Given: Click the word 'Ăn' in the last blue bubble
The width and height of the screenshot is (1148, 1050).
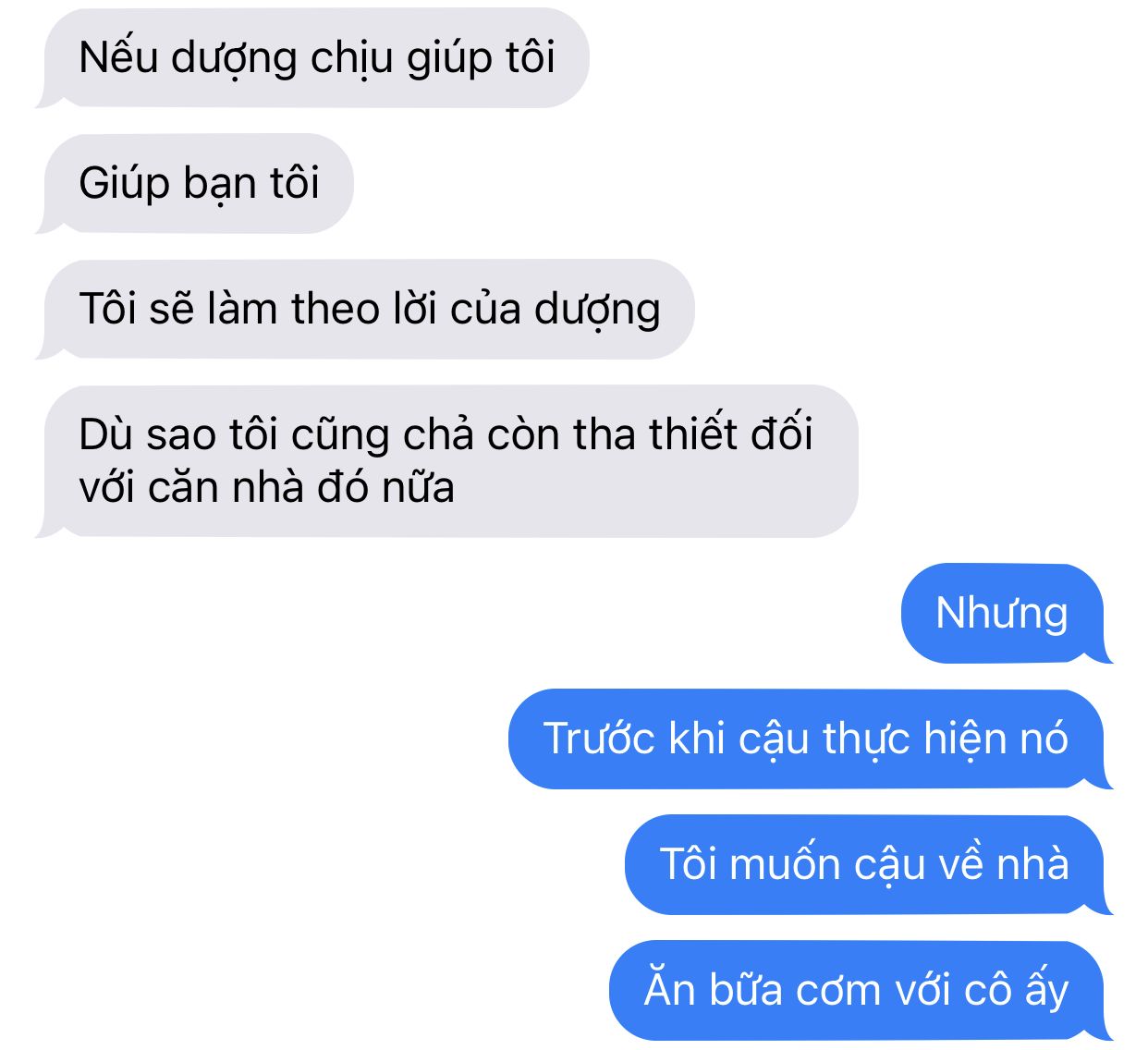Looking at the screenshot, I should tap(670, 988).
